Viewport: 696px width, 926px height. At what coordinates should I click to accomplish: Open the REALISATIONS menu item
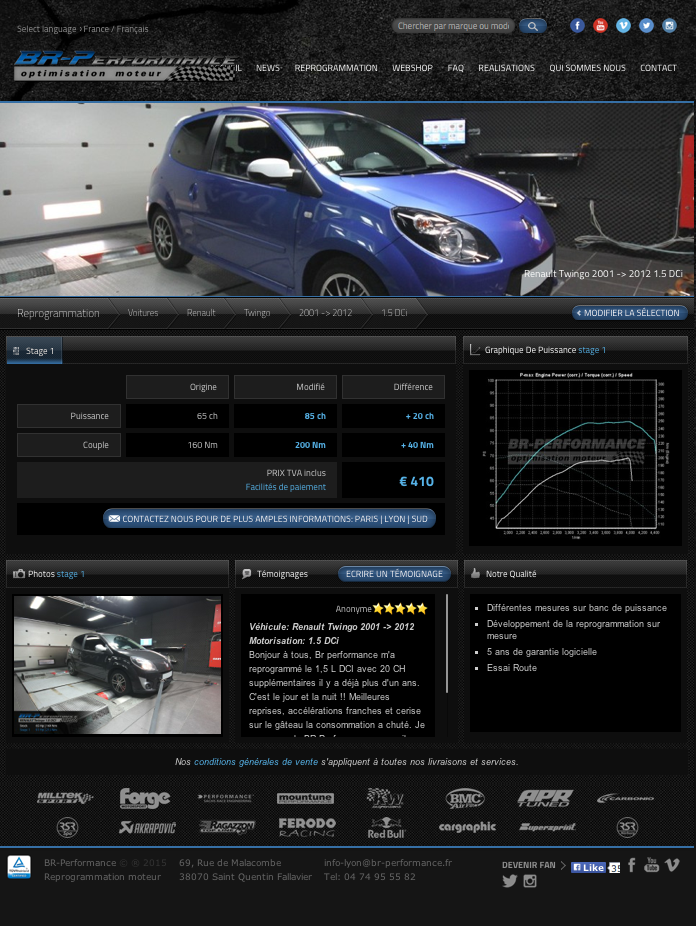tap(506, 68)
